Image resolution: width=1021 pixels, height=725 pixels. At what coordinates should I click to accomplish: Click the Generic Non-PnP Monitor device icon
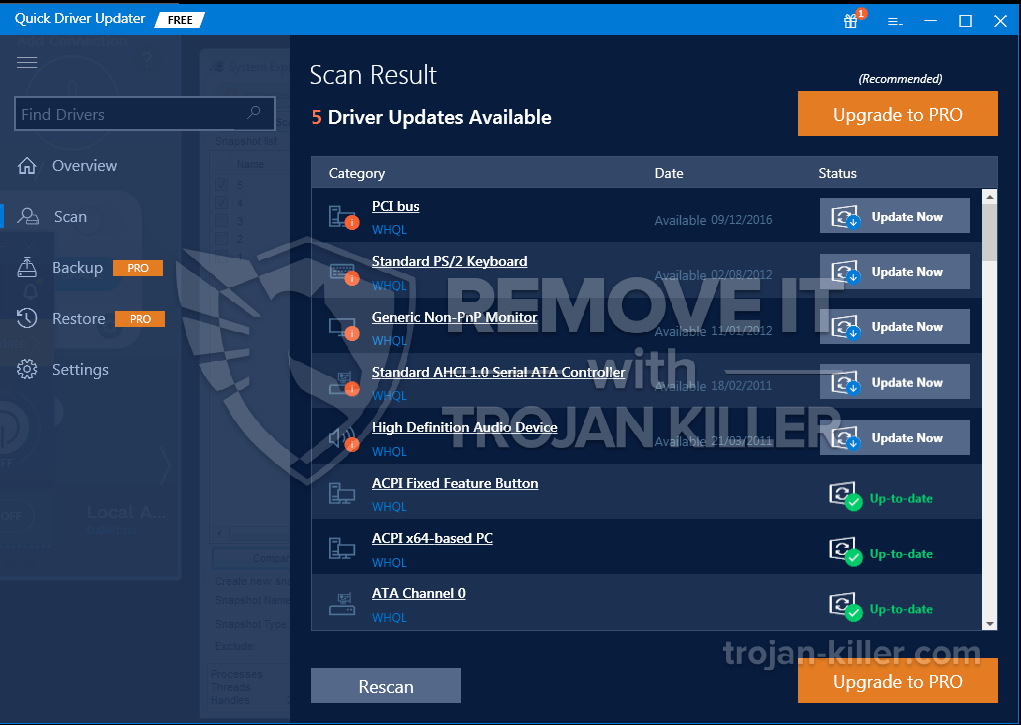coord(343,328)
